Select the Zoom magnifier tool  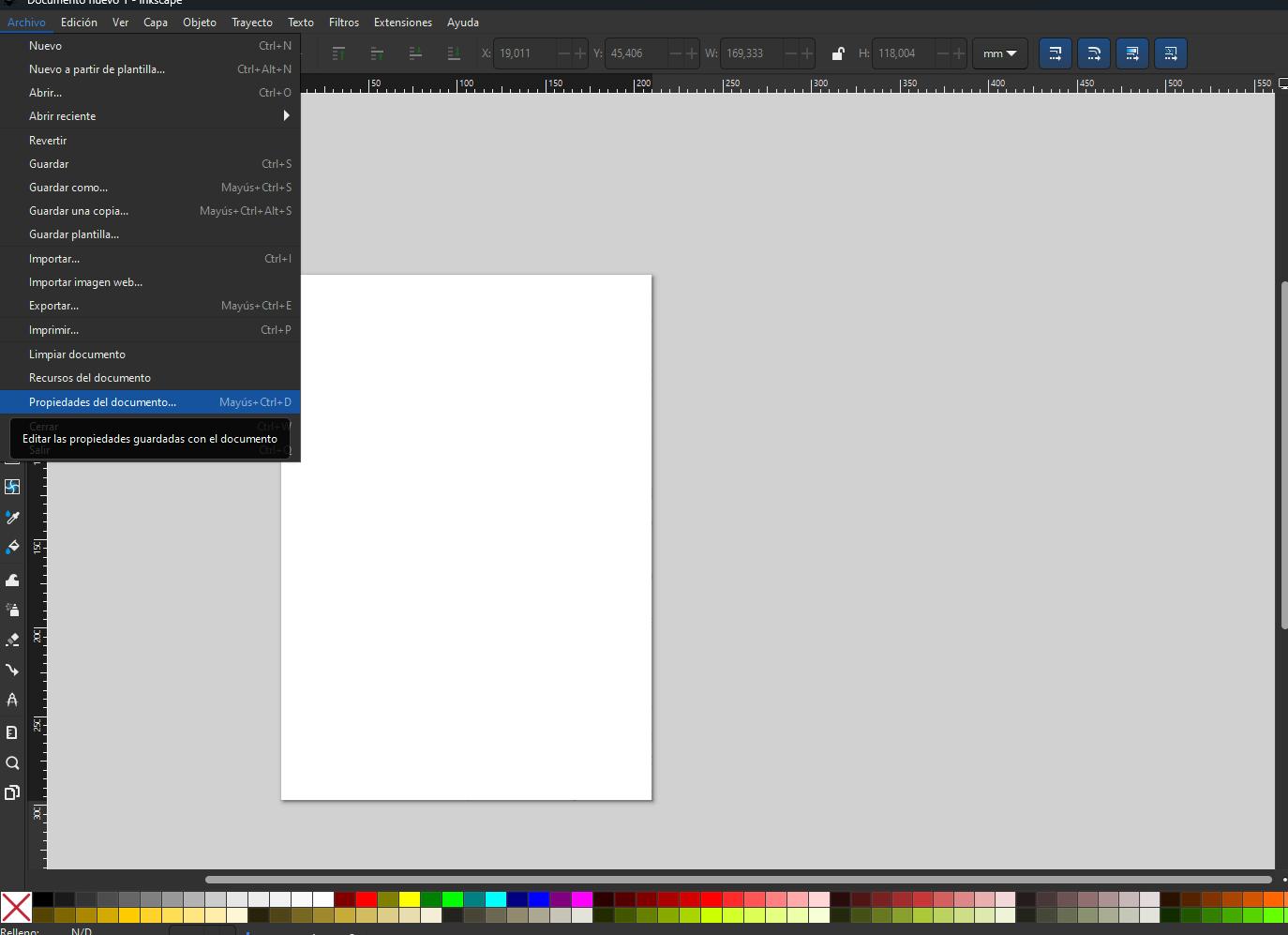12,762
